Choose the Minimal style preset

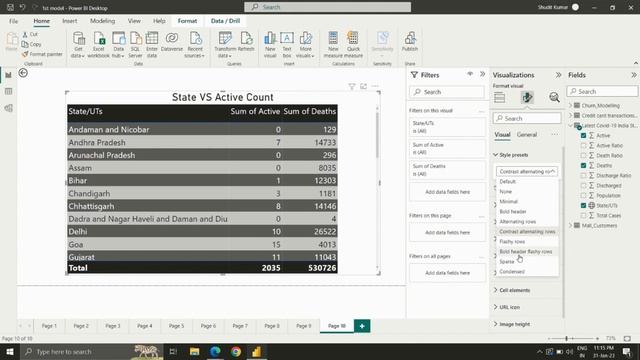tap(508, 202)
